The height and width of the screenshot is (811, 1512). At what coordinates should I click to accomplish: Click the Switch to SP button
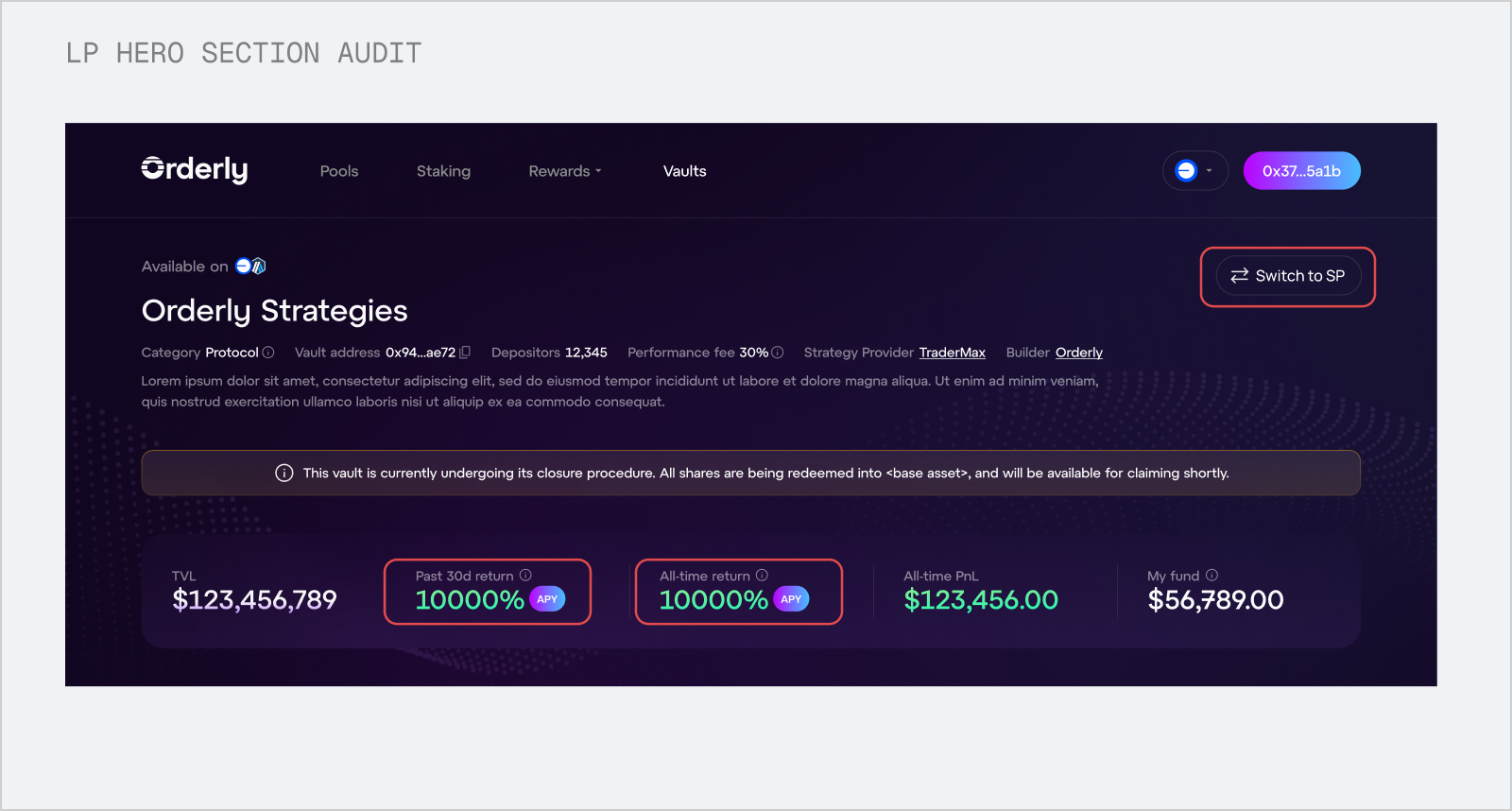[1287, 276]
